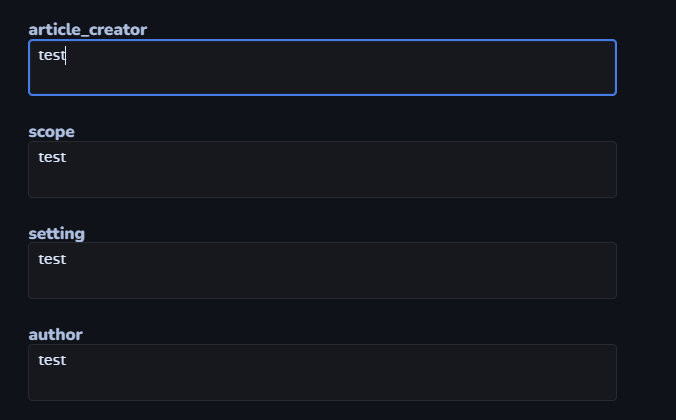Focus the scope text field
The width and height of the screenshot is (676, 420).
click(322, 169)
